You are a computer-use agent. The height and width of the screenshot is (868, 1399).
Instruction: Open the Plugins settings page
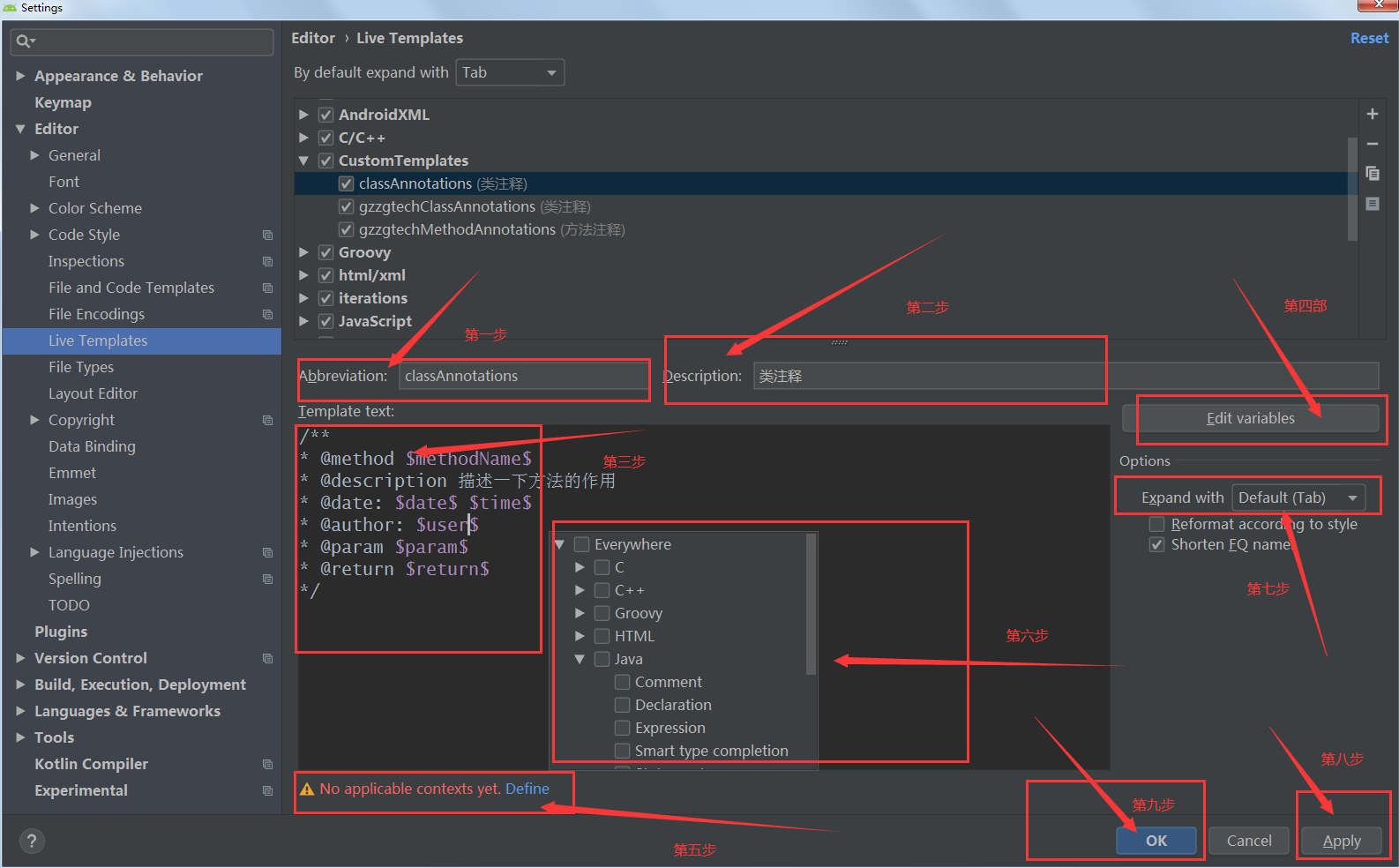(x=61, y=632)
